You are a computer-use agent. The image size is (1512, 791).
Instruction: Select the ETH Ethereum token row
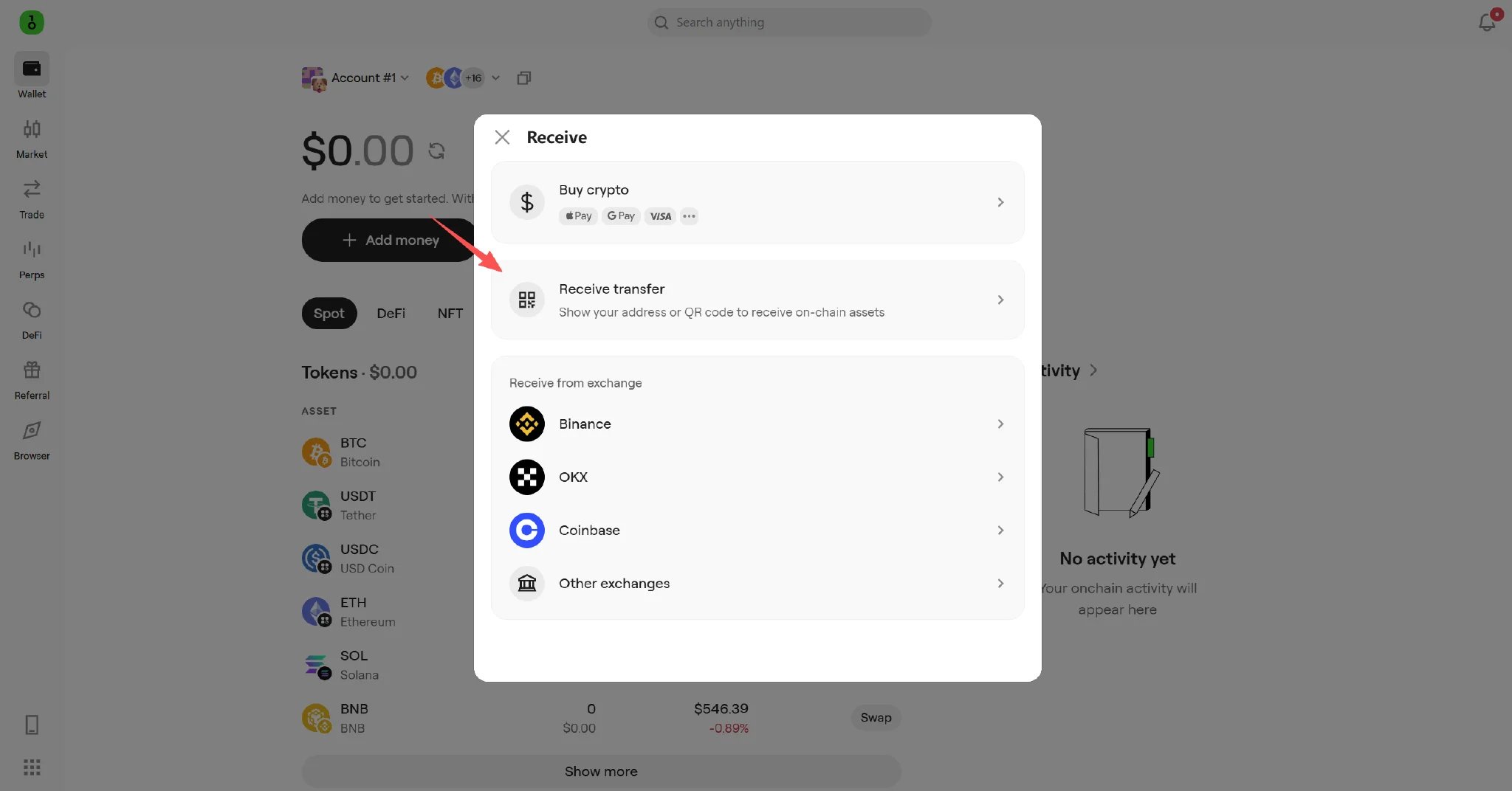point(388,612)
